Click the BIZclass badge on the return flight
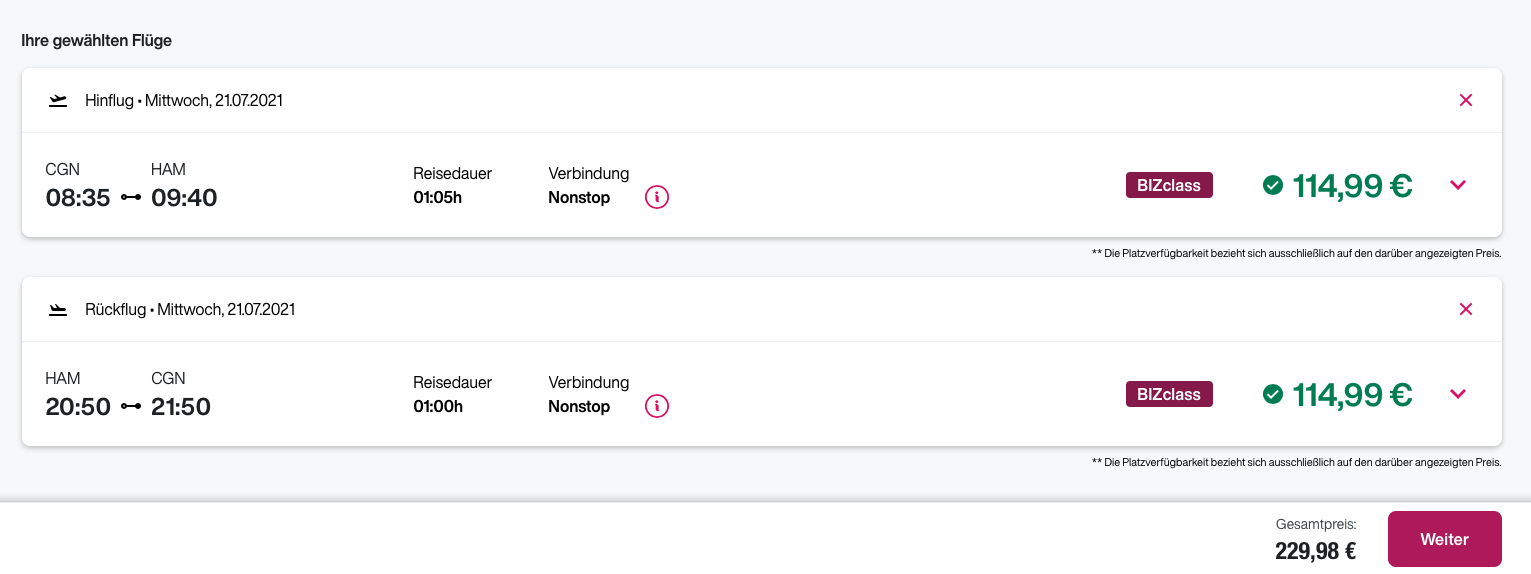Image resolution: width=1531 pixels, height=574 pixels. tap(1169, 394)
